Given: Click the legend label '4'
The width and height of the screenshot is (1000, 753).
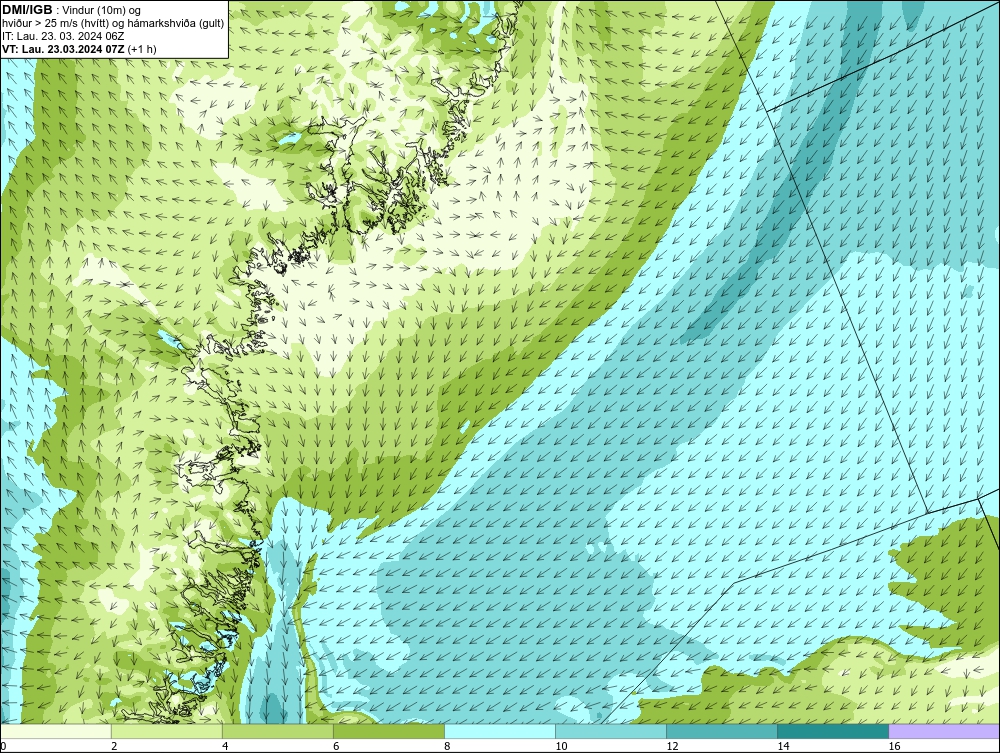Looking at the screenshot, I should click(225, 746).
